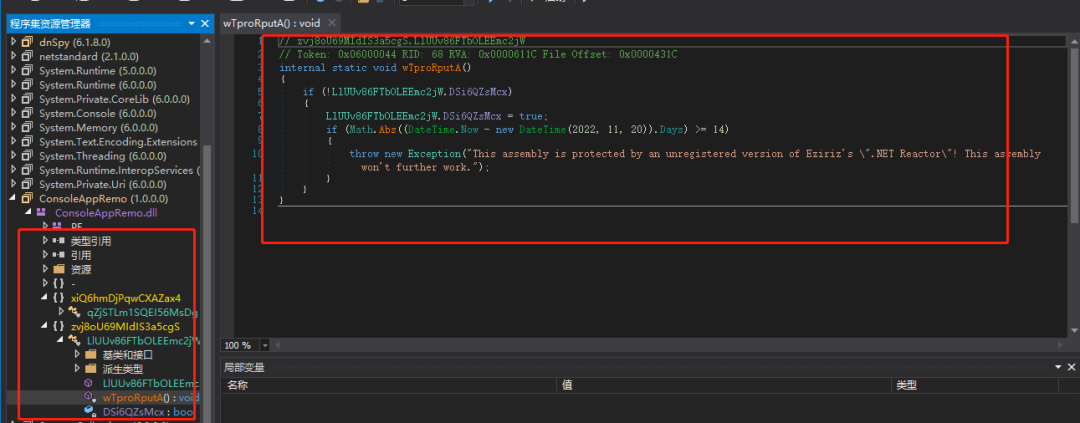
Task: Click the 基类和接口 folder icon
Action: 90,355
